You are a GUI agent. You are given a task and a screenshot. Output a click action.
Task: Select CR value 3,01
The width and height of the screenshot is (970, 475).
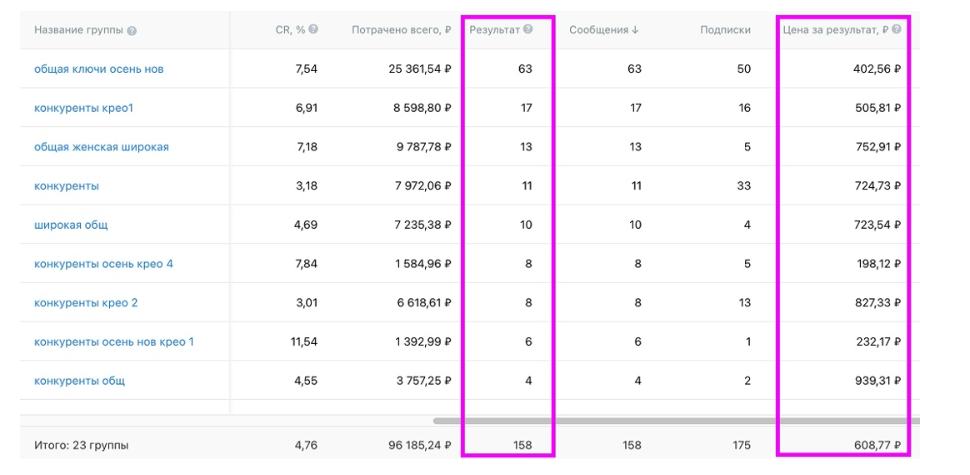click(x=306, y=303)
